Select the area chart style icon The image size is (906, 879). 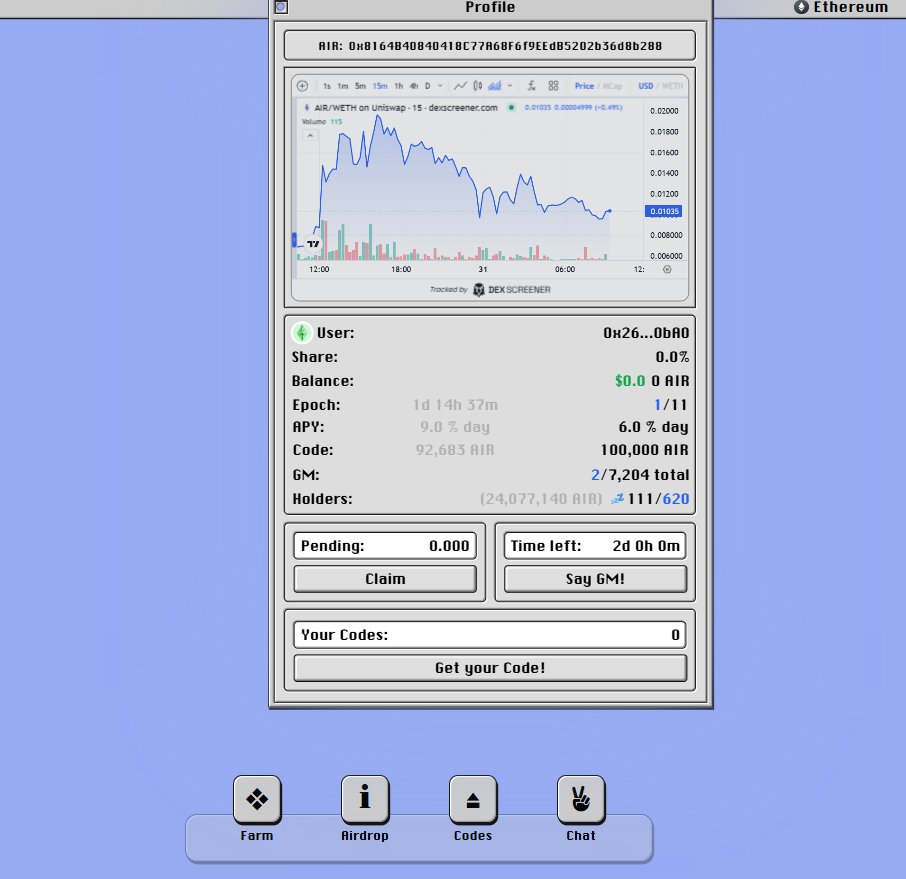pyautogui.click(x=495, y=86)
